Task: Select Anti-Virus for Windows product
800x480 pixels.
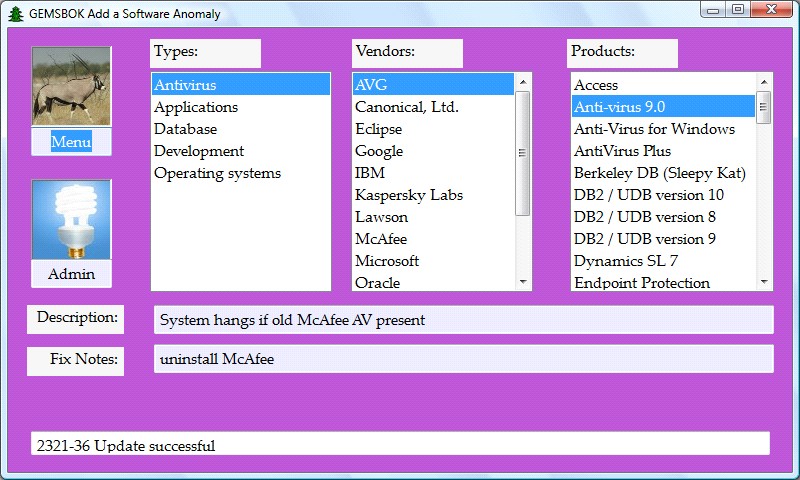Action: tap(663, 129)
